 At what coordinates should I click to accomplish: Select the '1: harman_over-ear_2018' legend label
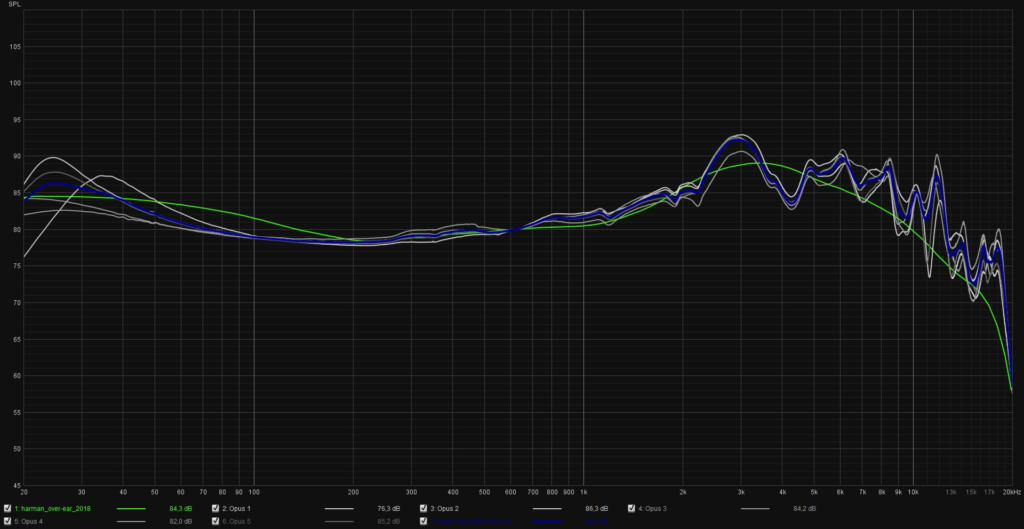click(52, 508)
